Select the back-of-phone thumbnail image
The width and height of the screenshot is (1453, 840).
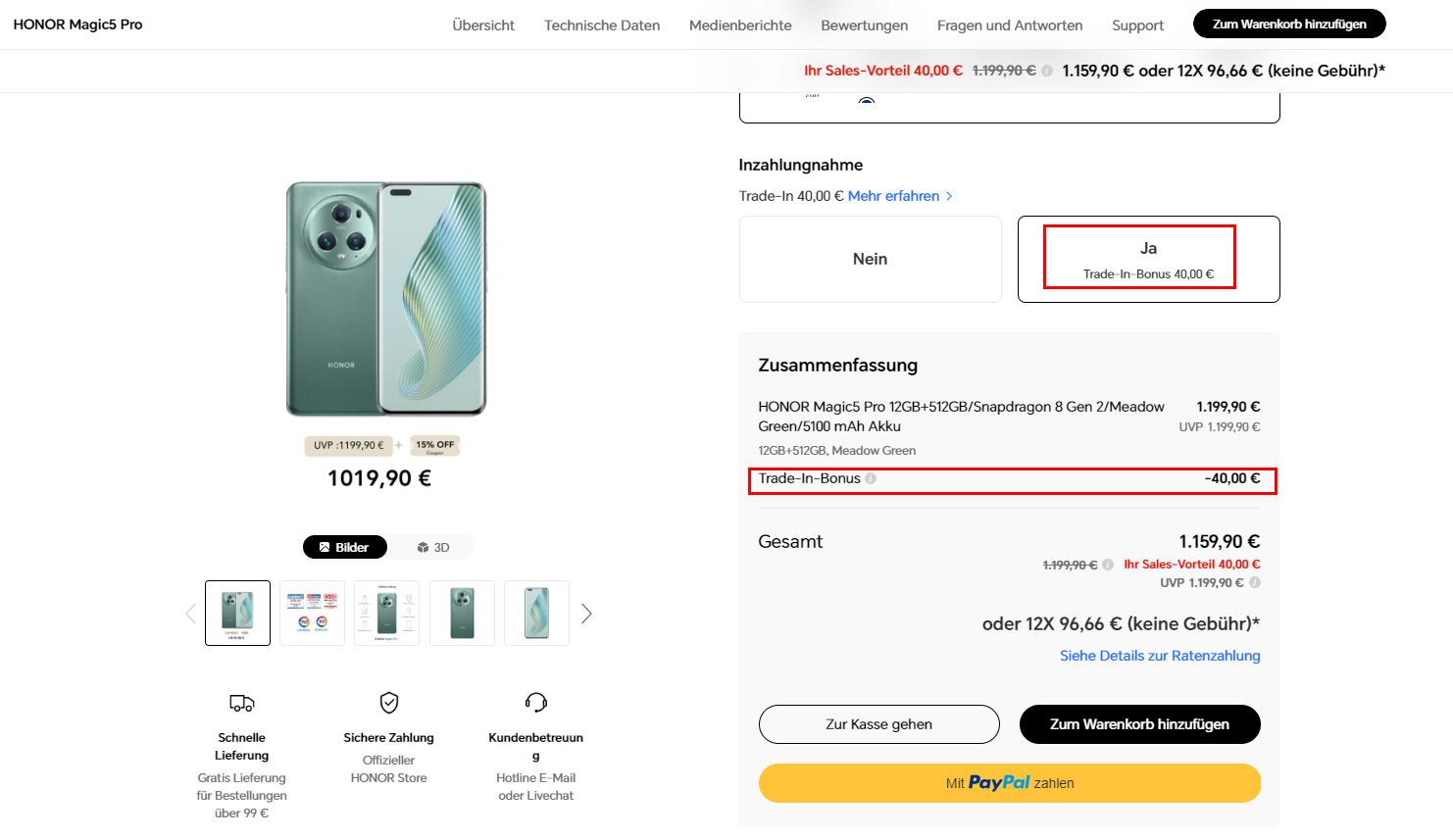(x=462, y=614)
